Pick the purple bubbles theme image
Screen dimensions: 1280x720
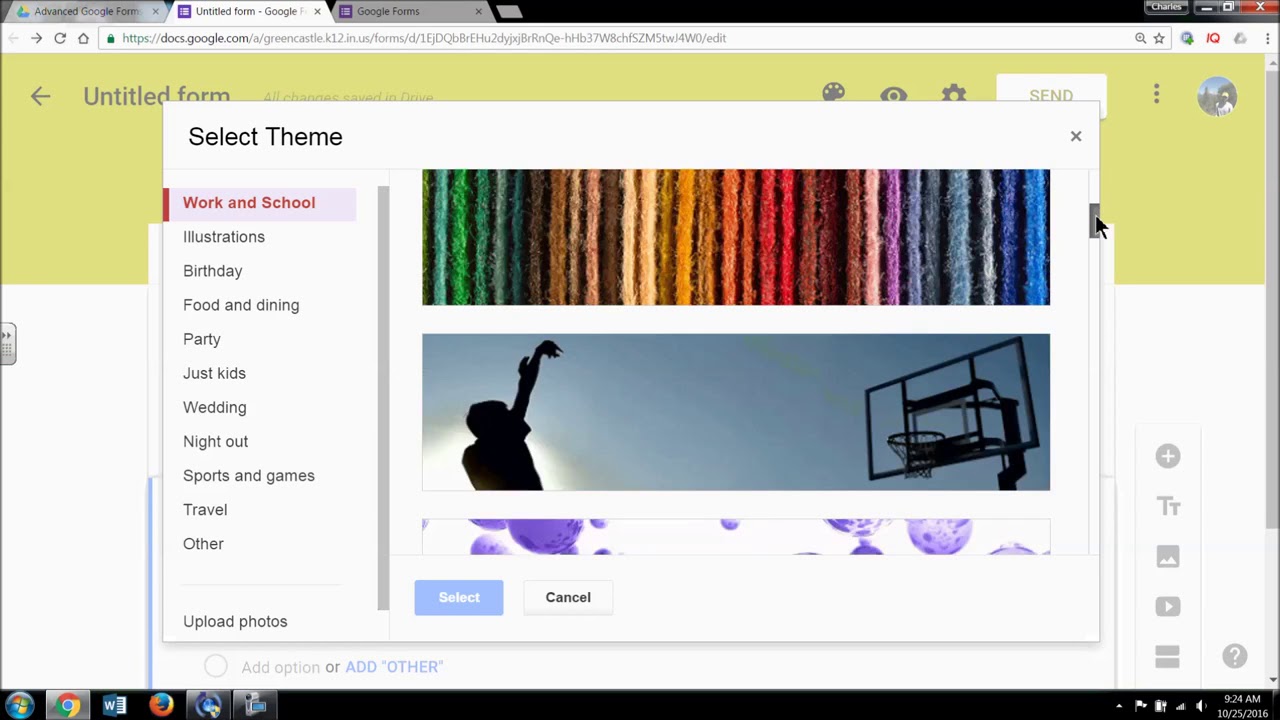coord(736,537)
